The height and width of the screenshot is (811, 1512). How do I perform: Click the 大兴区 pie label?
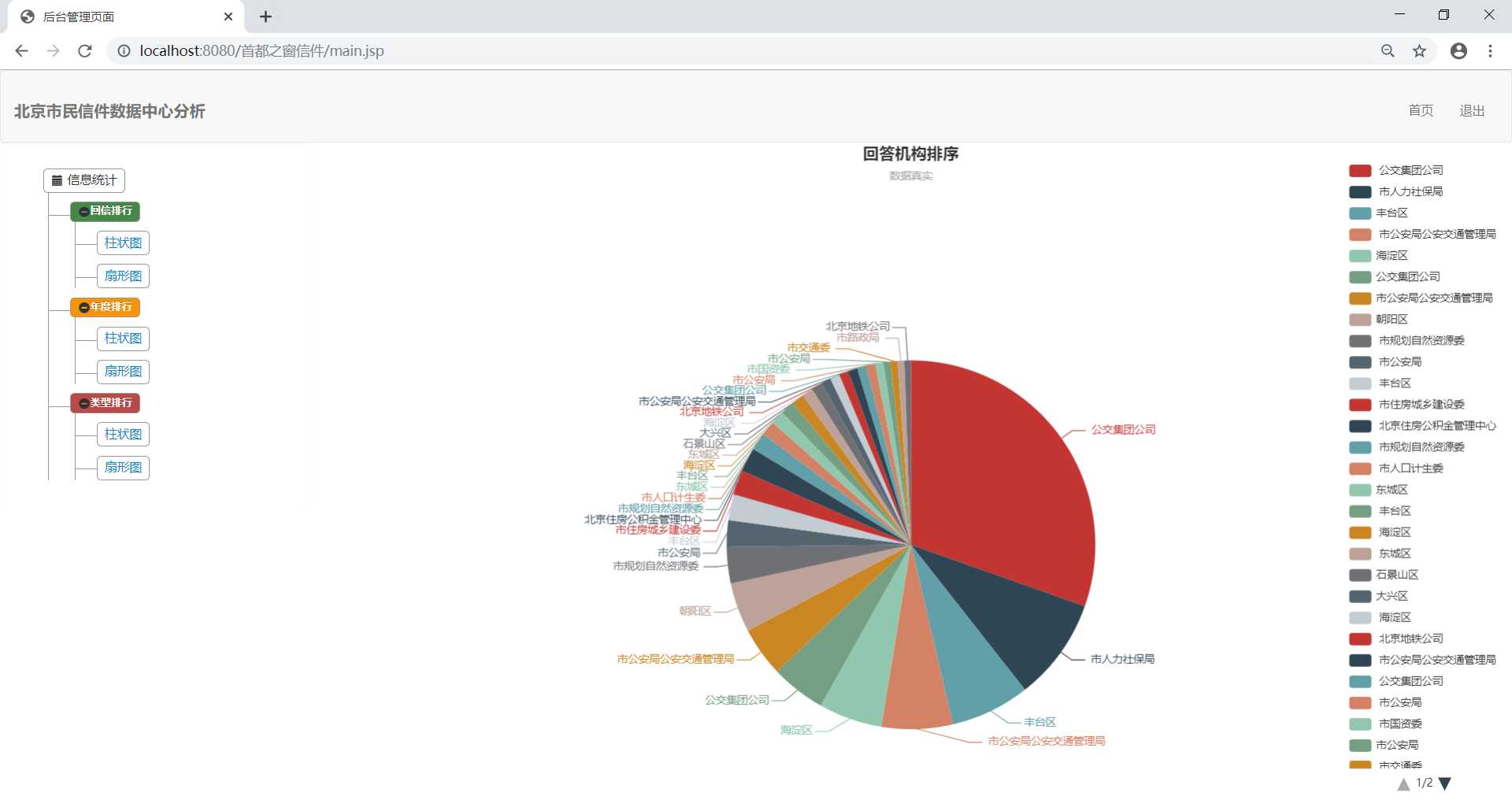pyautogui.click(x=716, y=433)
